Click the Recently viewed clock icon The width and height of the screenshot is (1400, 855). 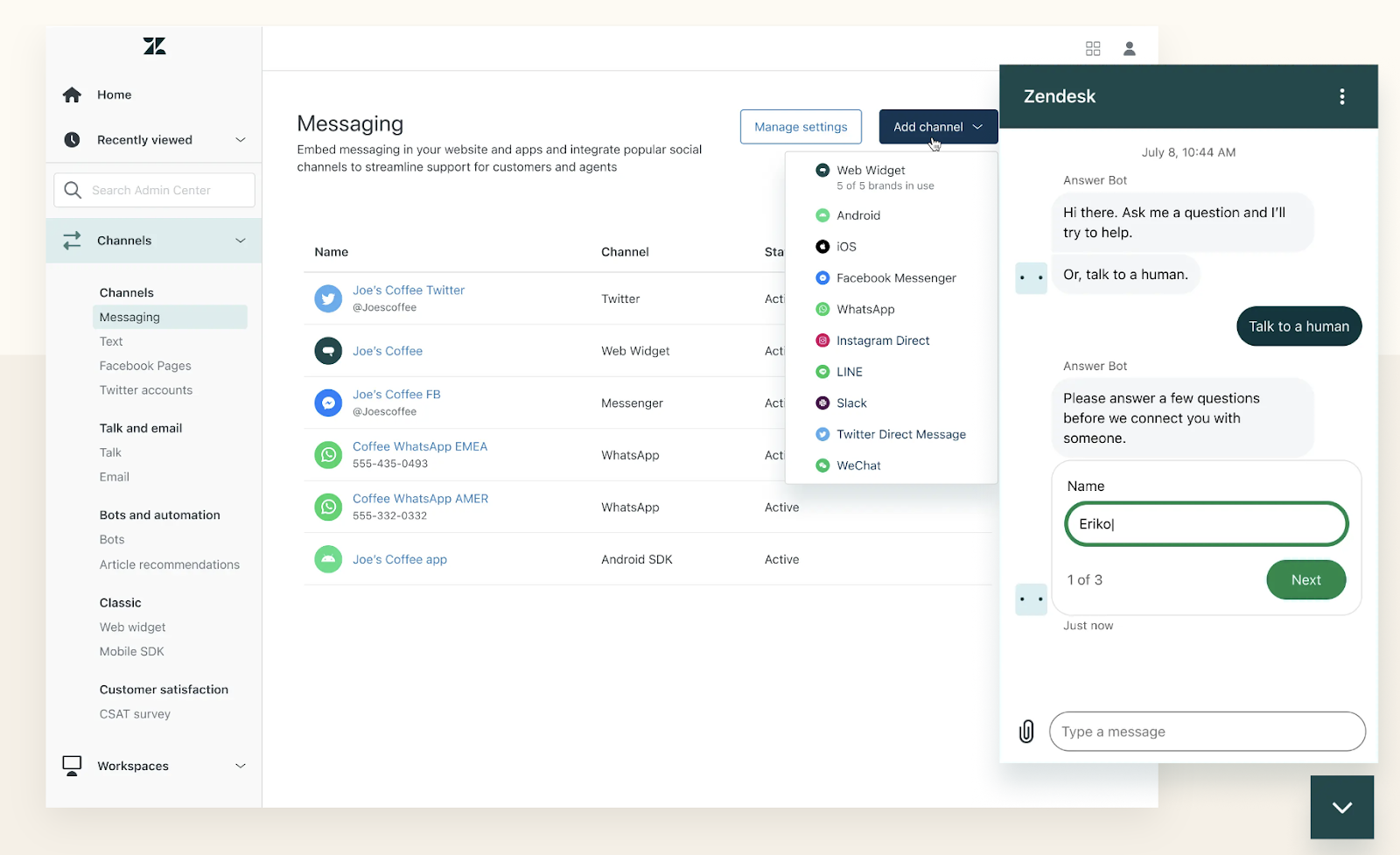(72, 140)
